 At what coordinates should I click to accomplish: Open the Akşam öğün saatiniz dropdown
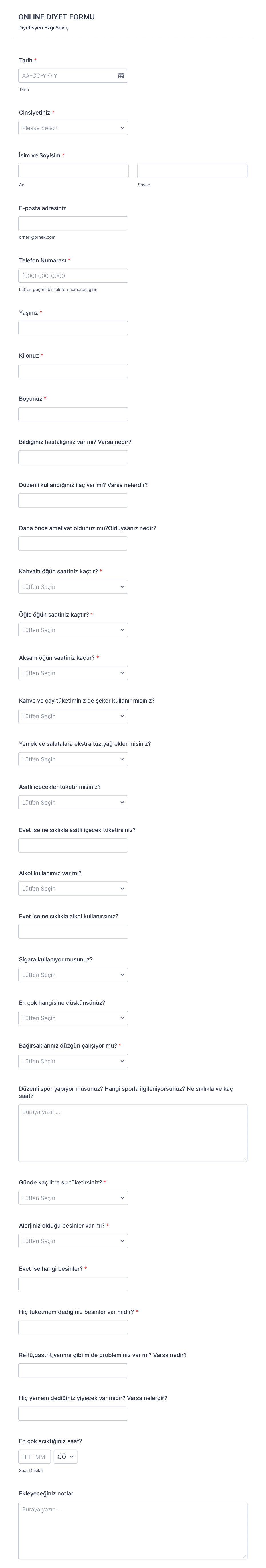[73, 673]
